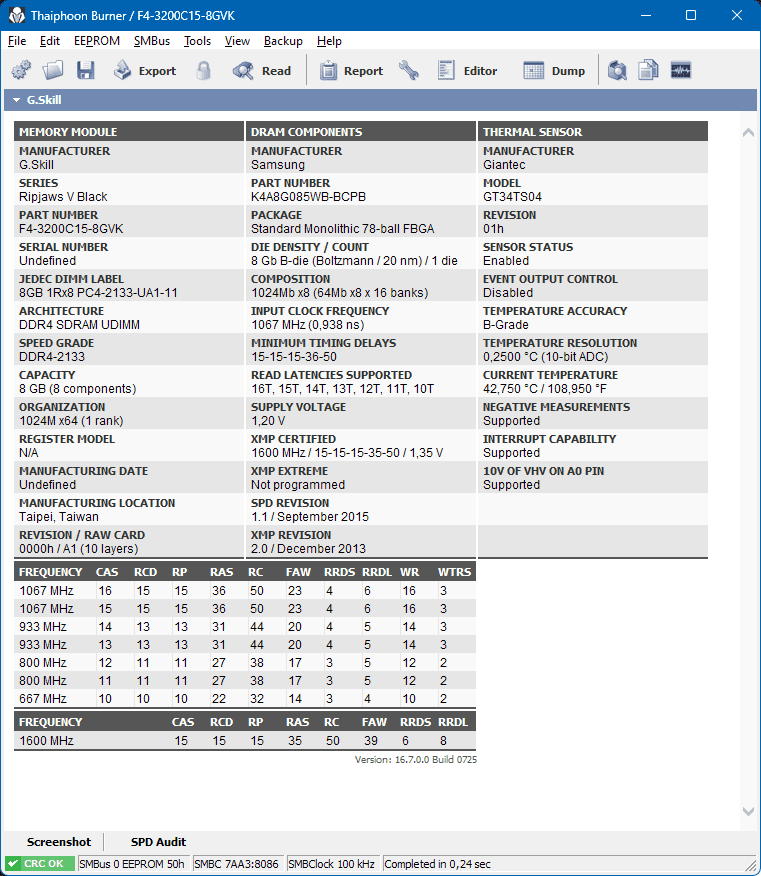Click the wrench tool icon

[x=409, y=71]
